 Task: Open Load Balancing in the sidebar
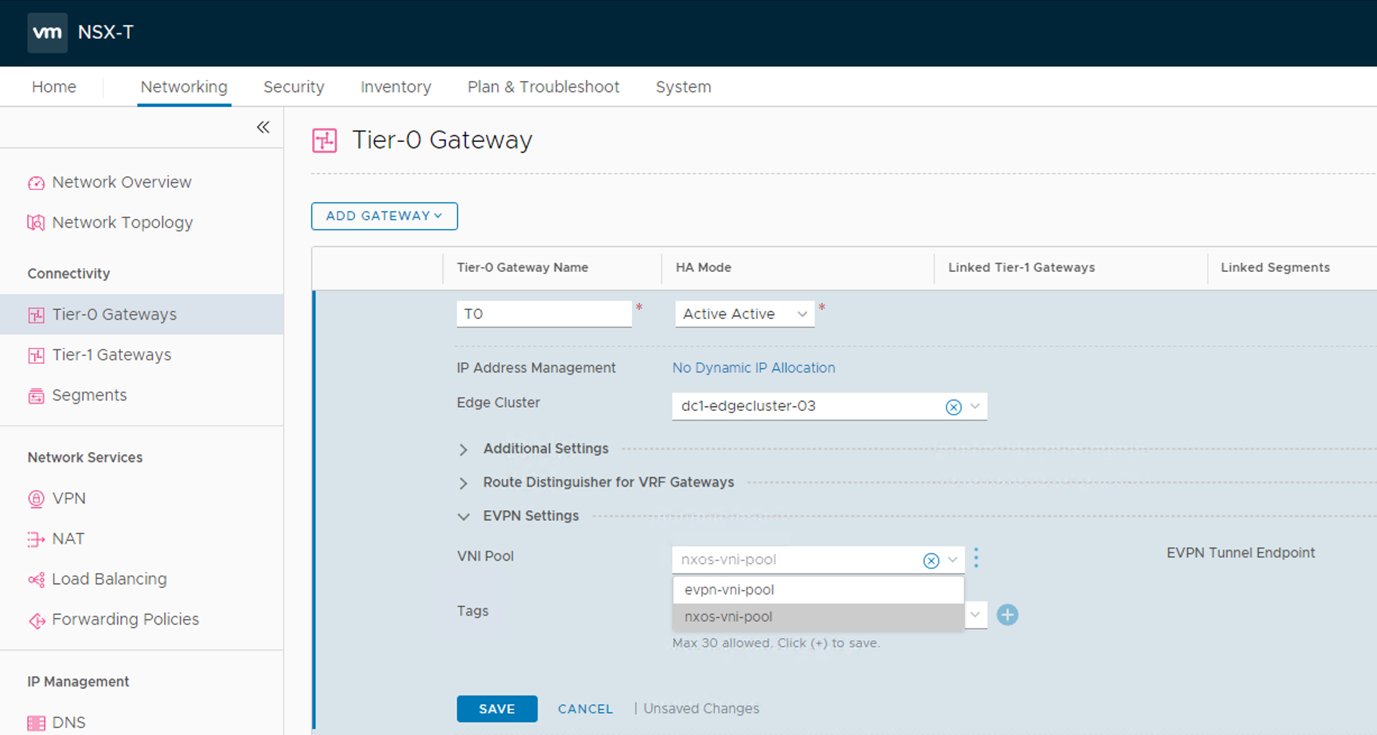click(109, 579)
